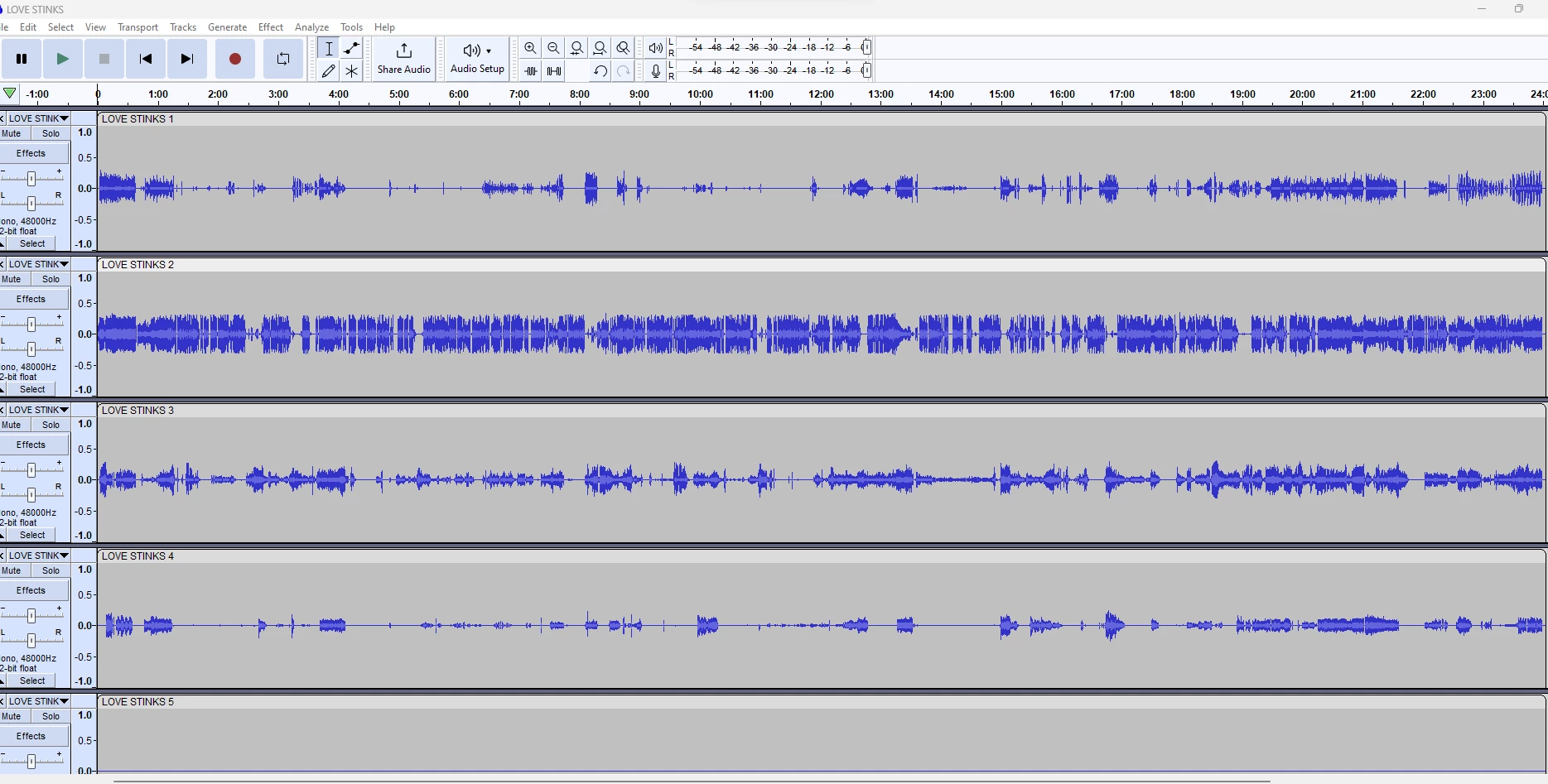The width and height of the screenshot is (1548, 784).
Task: Click Silence Audio Selection icon
Action: (554, 71)
